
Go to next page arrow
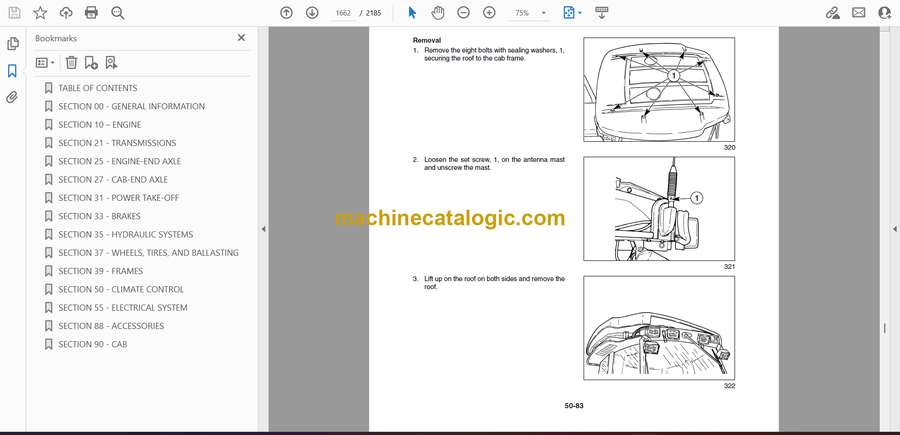[x=312, y=13]
